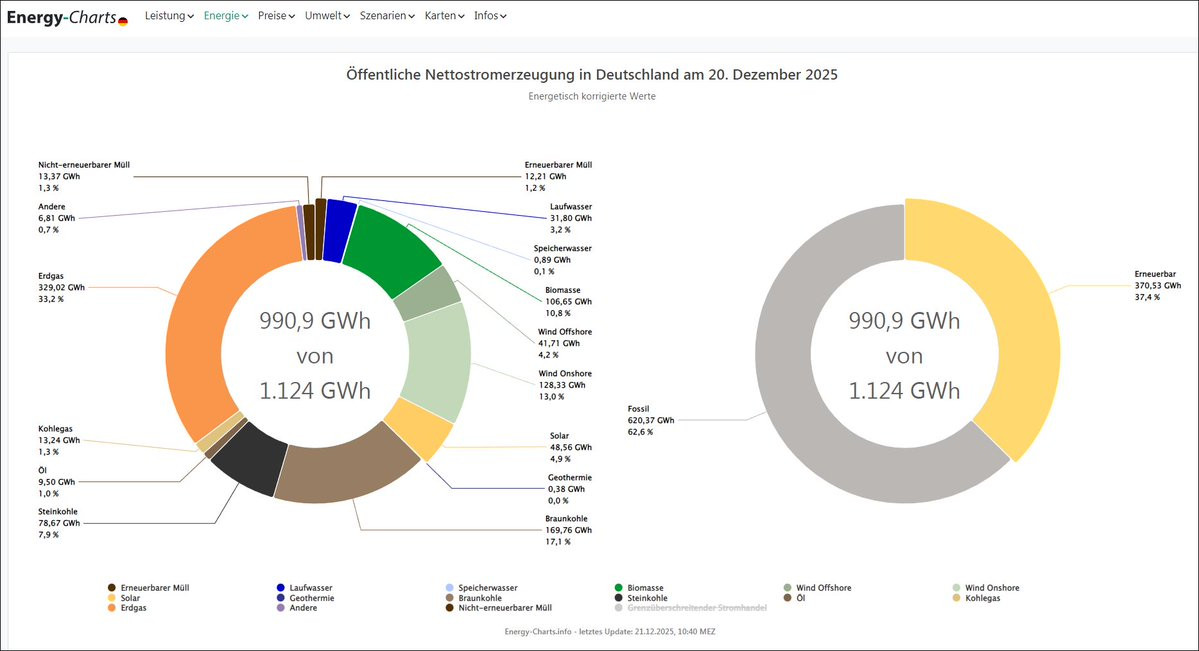Click the Solar legend dot
Screen dimensions: 1199x651
pos(111,598)
